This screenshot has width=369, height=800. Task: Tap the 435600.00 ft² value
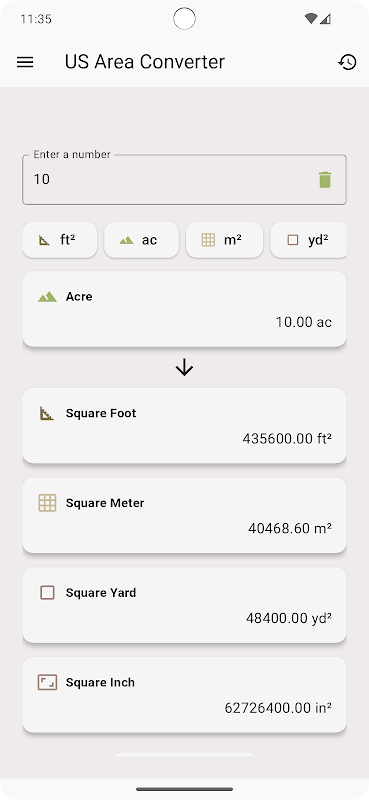coord(287,439)
